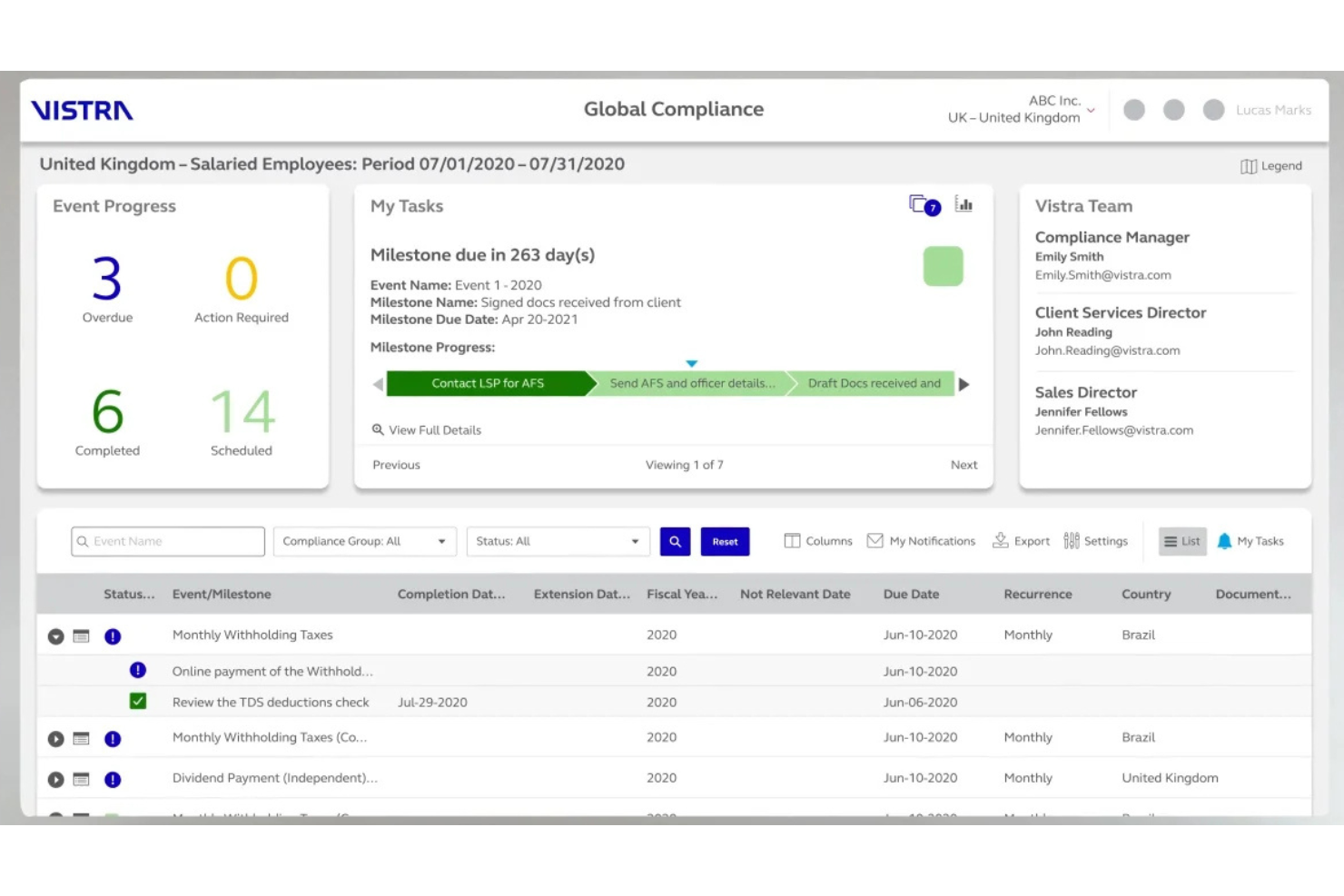This screenshot has height=896, width=1344.
Task: Click the VISTRA logo
Action: (x=82, y=111)
